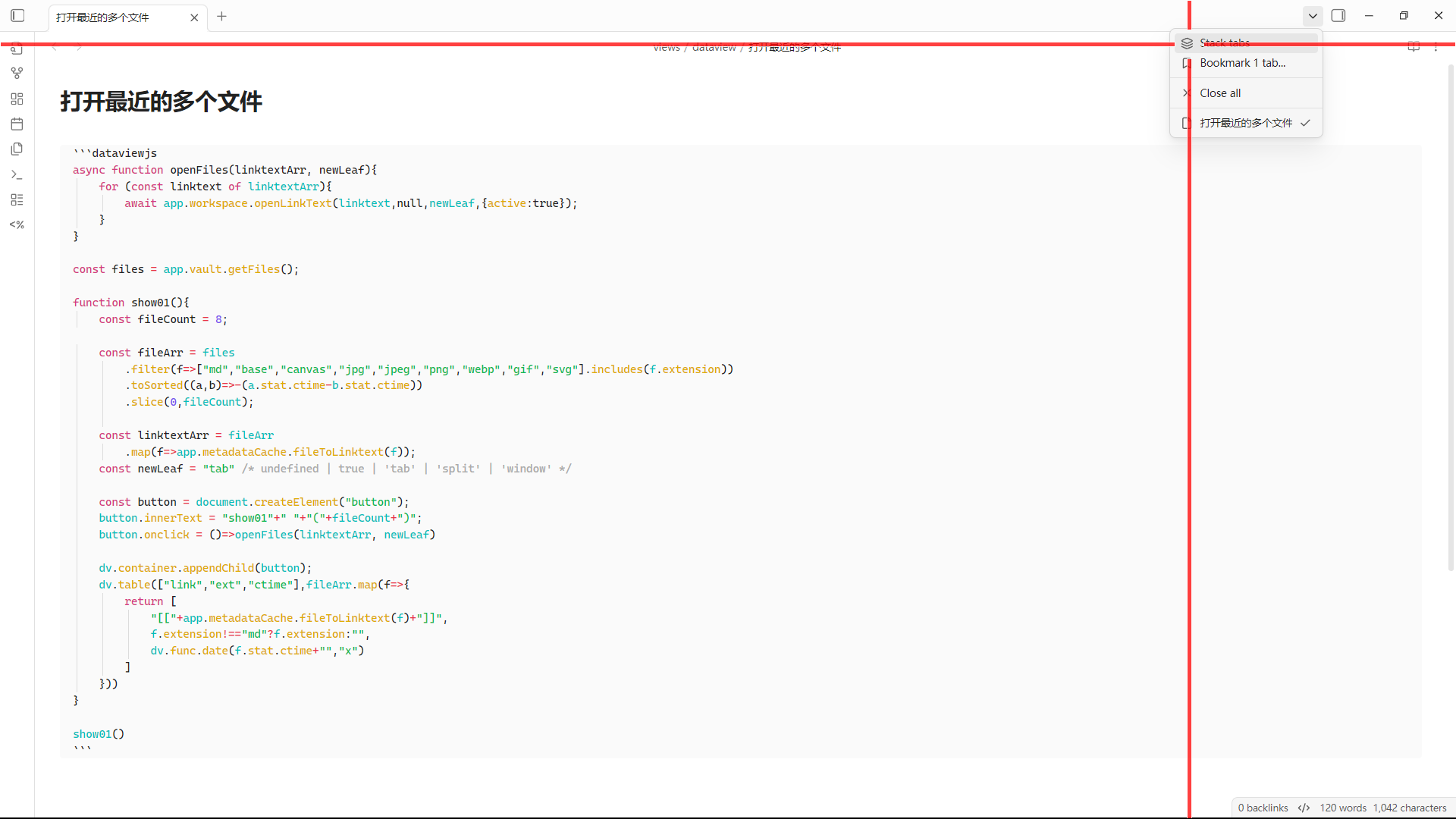1456x819 pixels.
Task: Switch to reading view book icon
Action: pos(1414,47)
